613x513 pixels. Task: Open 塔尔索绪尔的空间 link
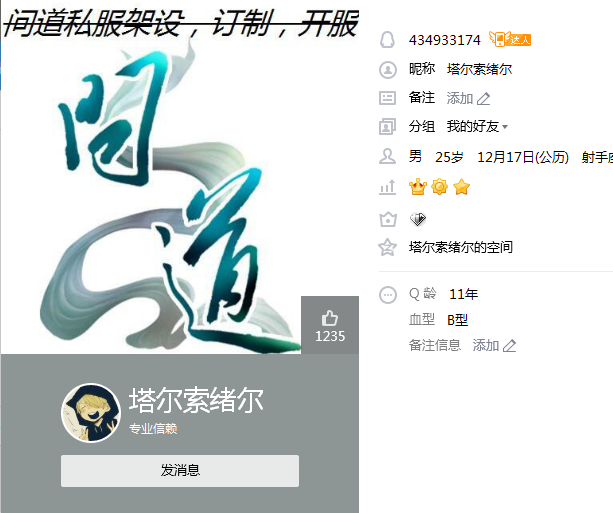click(x=461, y=247)
